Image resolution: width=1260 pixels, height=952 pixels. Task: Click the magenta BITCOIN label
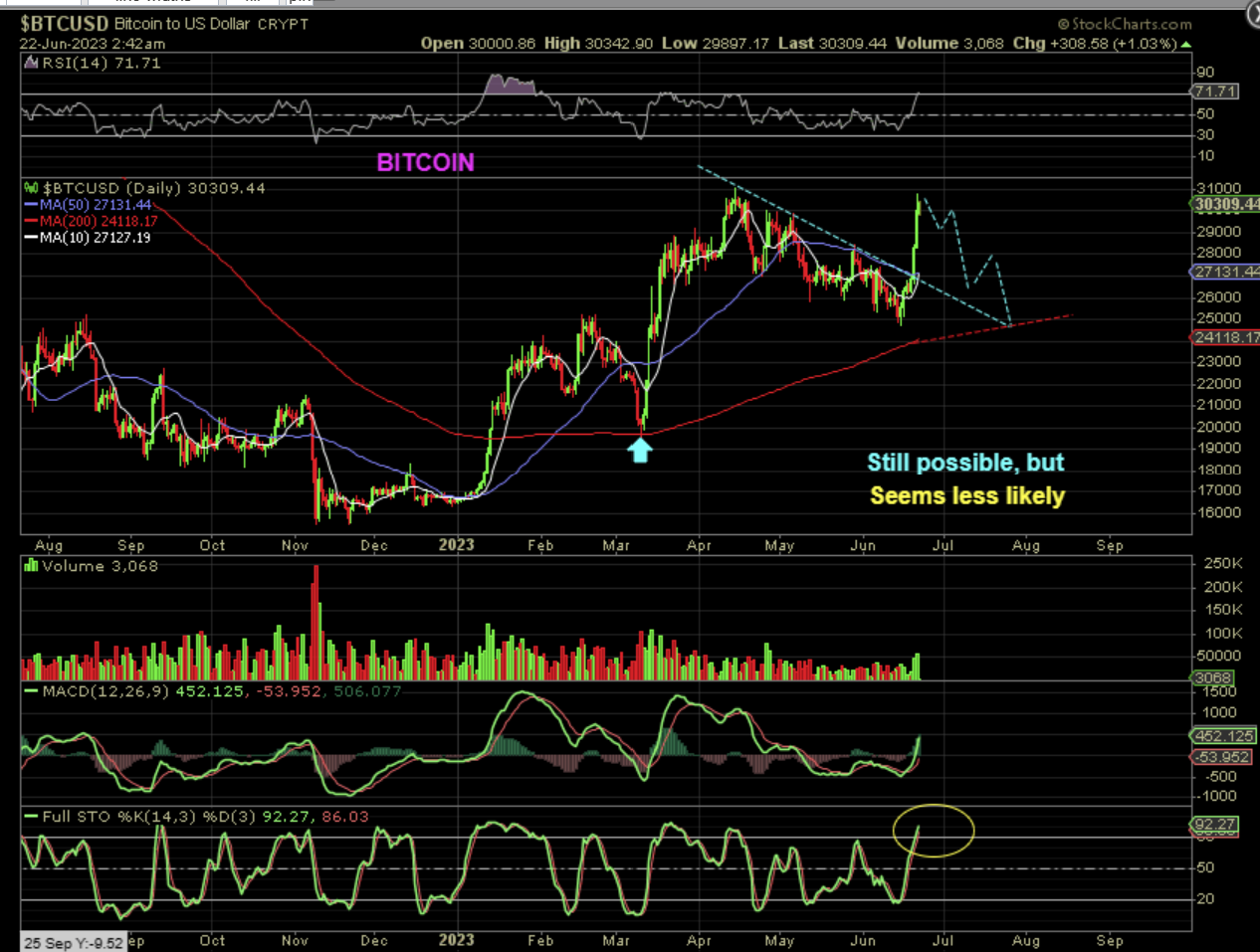pos(426,162)
